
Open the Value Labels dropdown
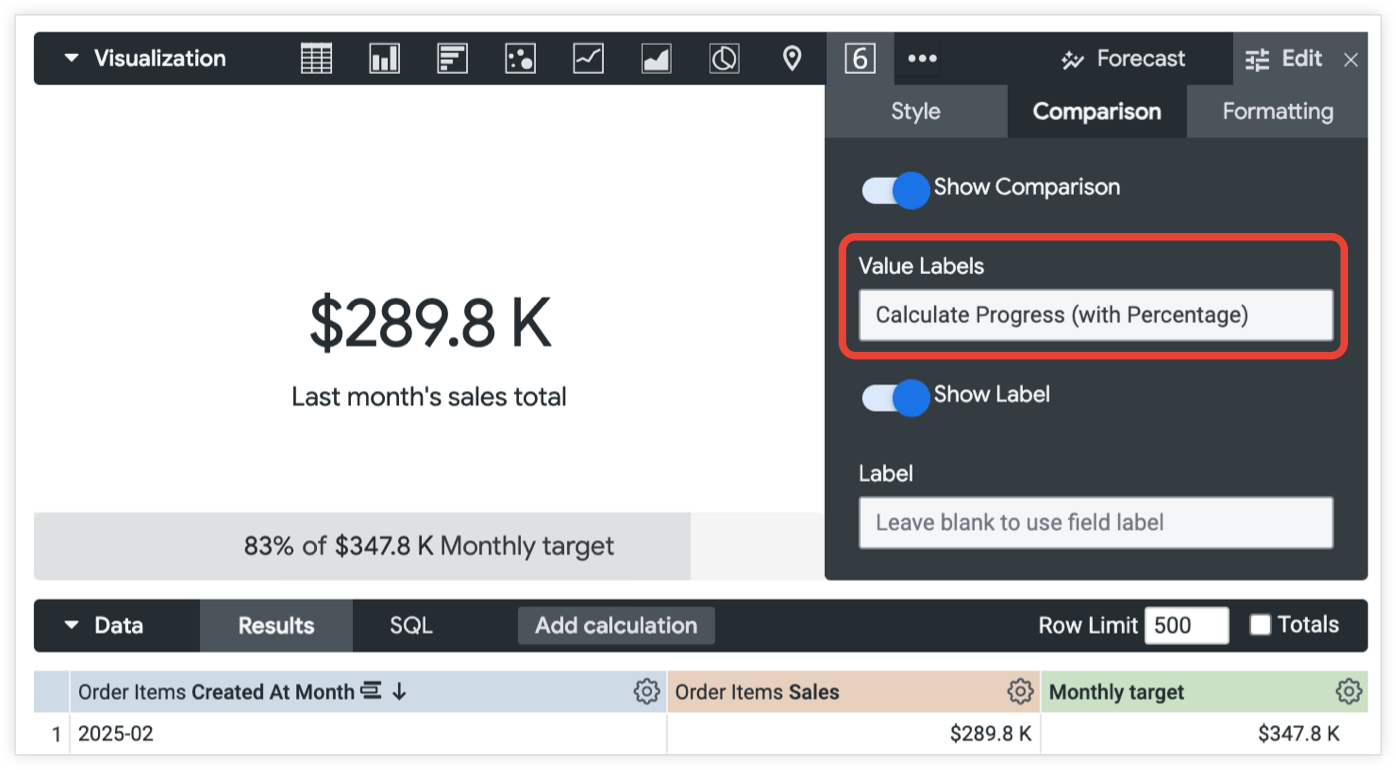point(1096,314)
